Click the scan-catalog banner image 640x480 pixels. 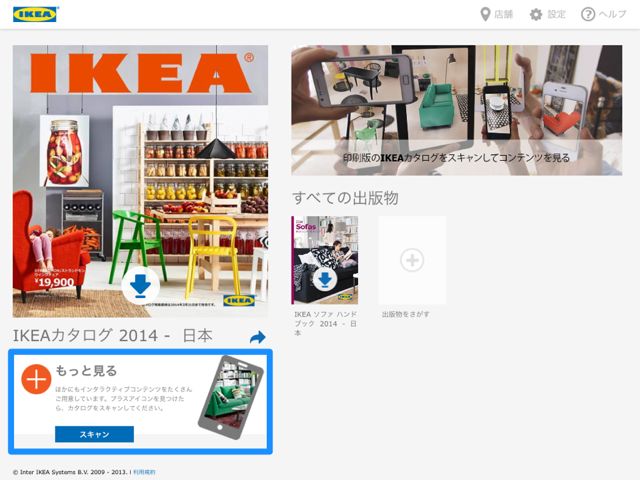coord(457,110)
